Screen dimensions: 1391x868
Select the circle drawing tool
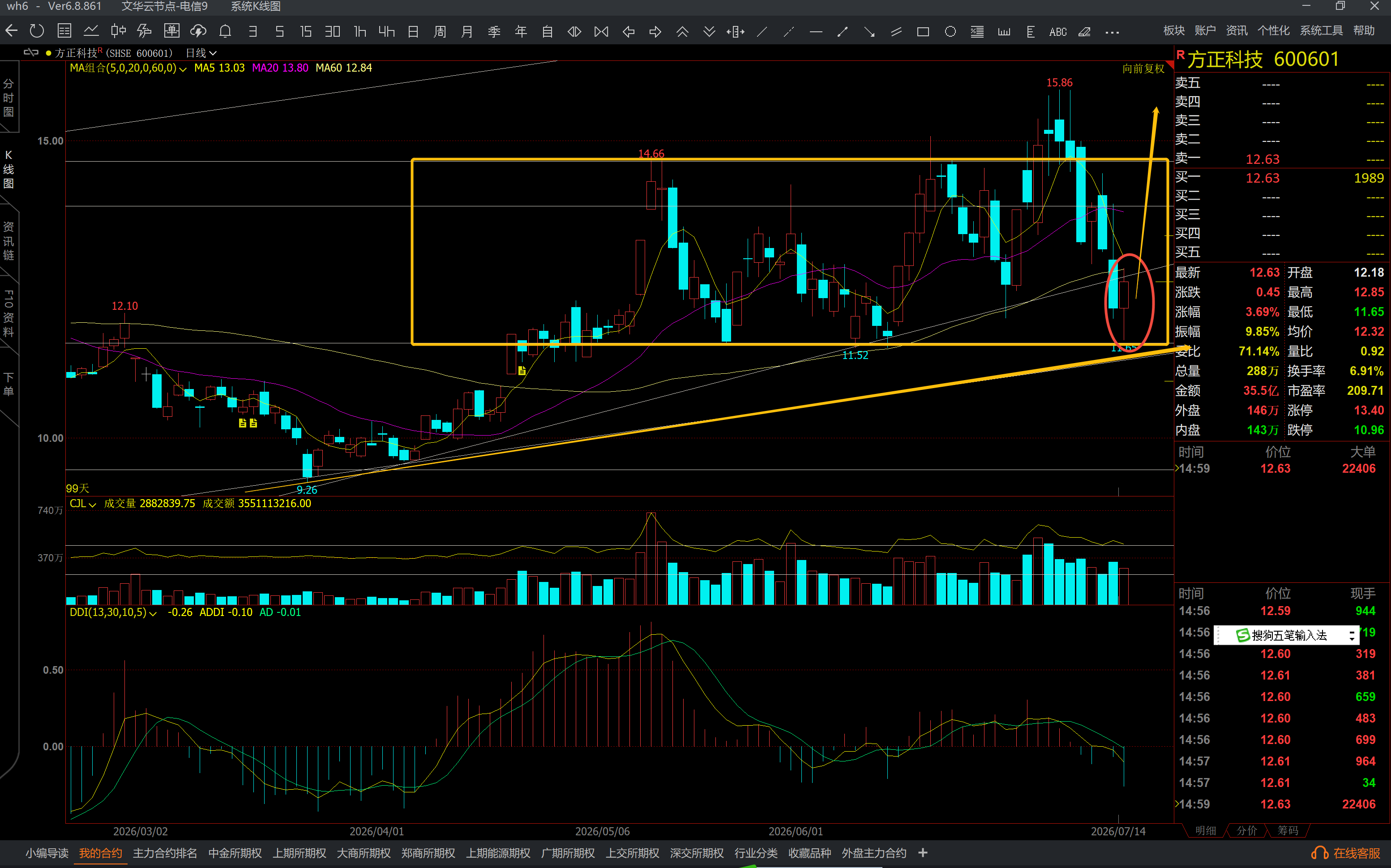pyautogui.click(x=950, y=32)
